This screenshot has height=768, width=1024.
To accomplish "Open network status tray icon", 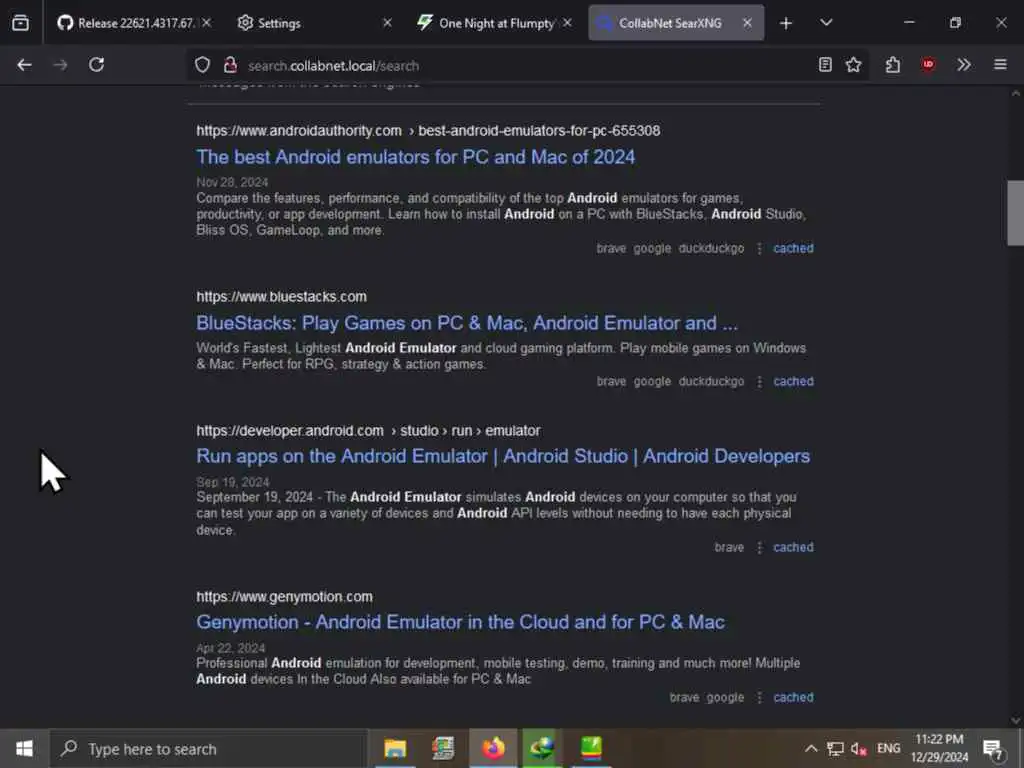I will 835,748.
